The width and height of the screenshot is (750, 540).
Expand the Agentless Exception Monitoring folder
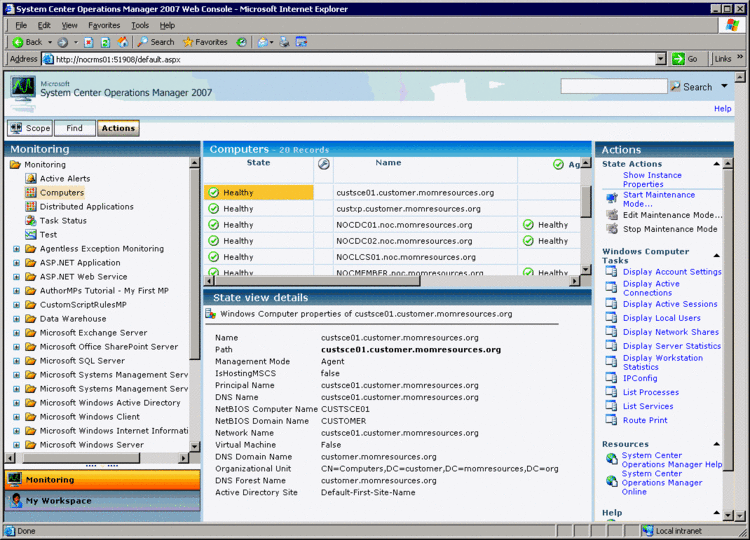[16, 249]
